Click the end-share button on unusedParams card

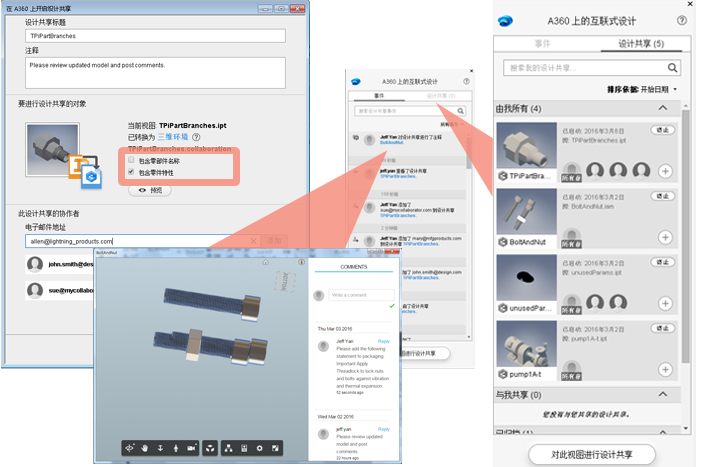pos(663,262)
